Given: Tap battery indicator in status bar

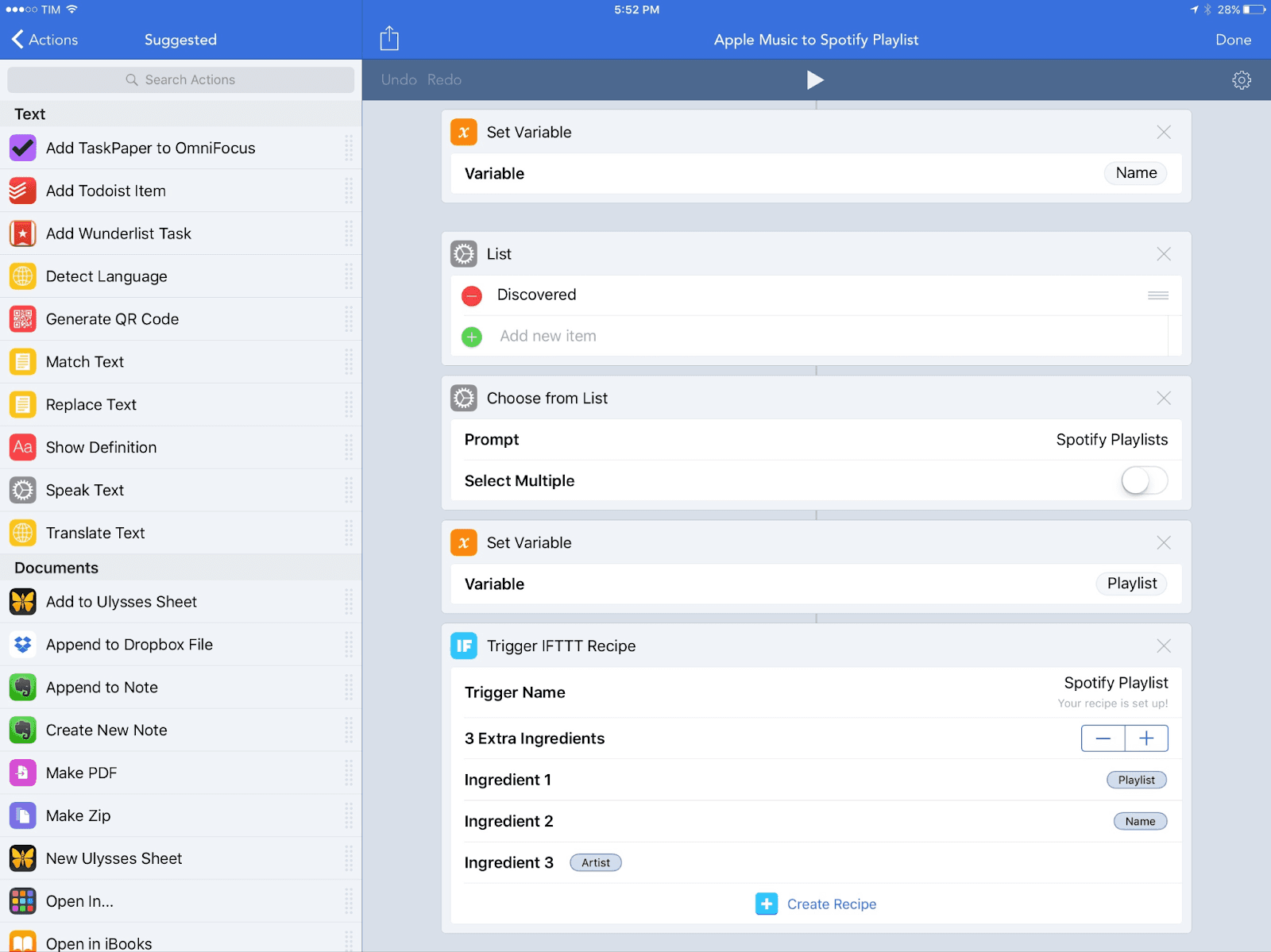Looking at the screenshot, I should [x=1254, y=10].
